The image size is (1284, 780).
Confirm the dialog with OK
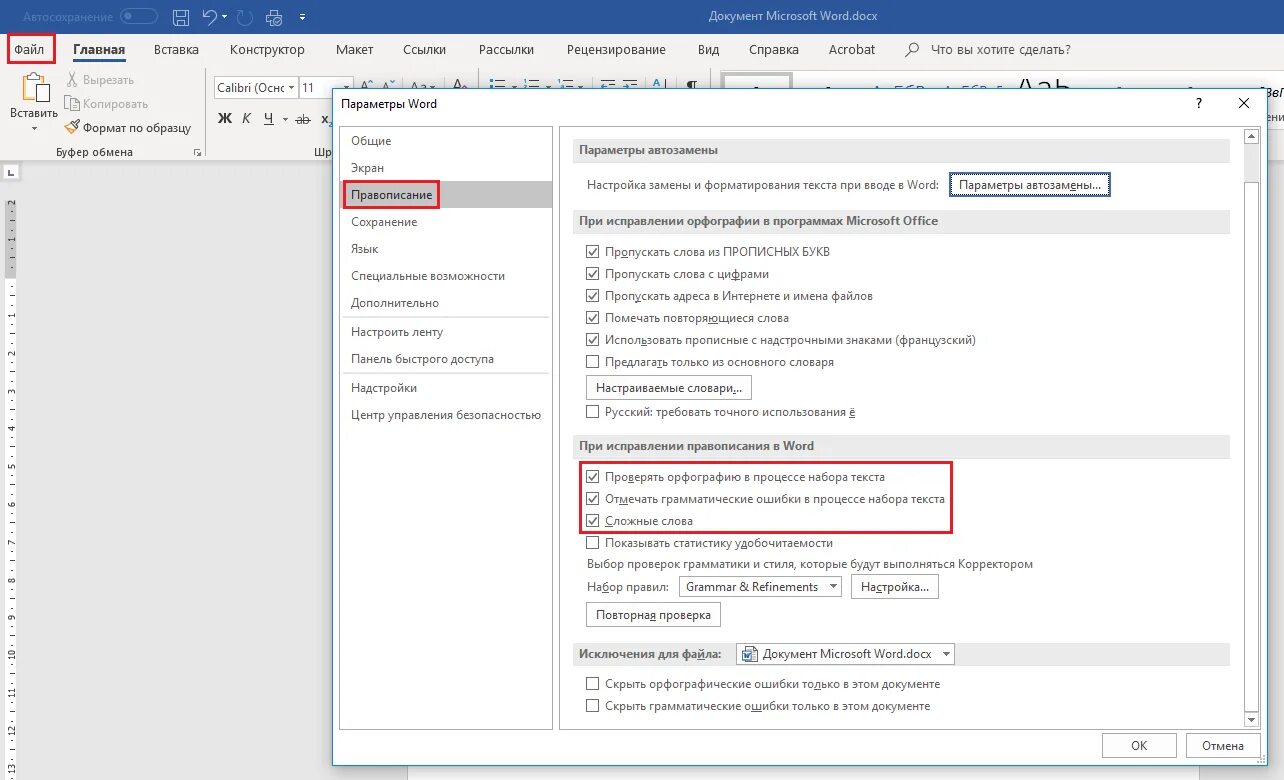1139,746
